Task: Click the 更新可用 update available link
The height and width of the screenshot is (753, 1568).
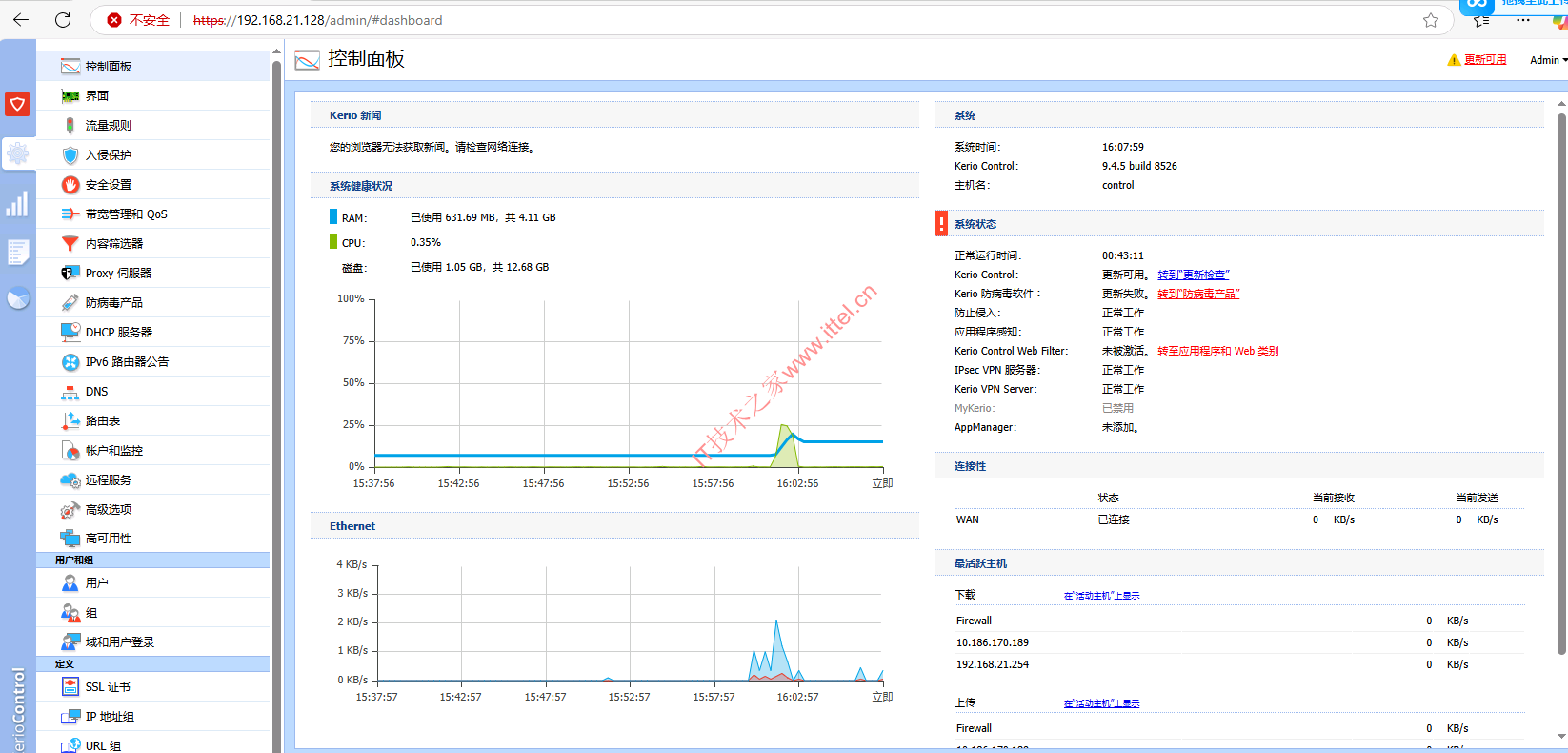Action: click(1485, 59)
